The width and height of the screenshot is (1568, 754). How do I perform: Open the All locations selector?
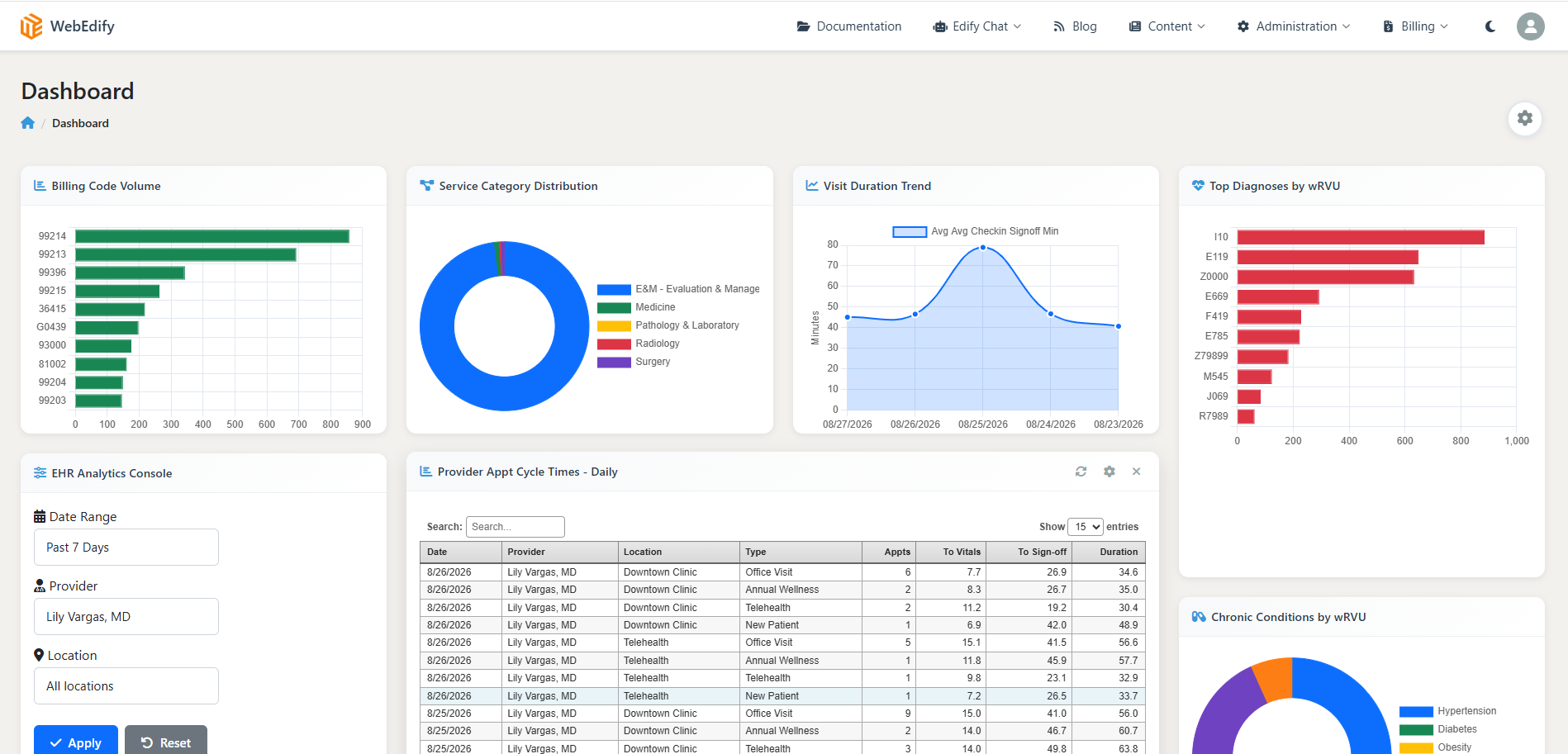(x=126, y=686)
